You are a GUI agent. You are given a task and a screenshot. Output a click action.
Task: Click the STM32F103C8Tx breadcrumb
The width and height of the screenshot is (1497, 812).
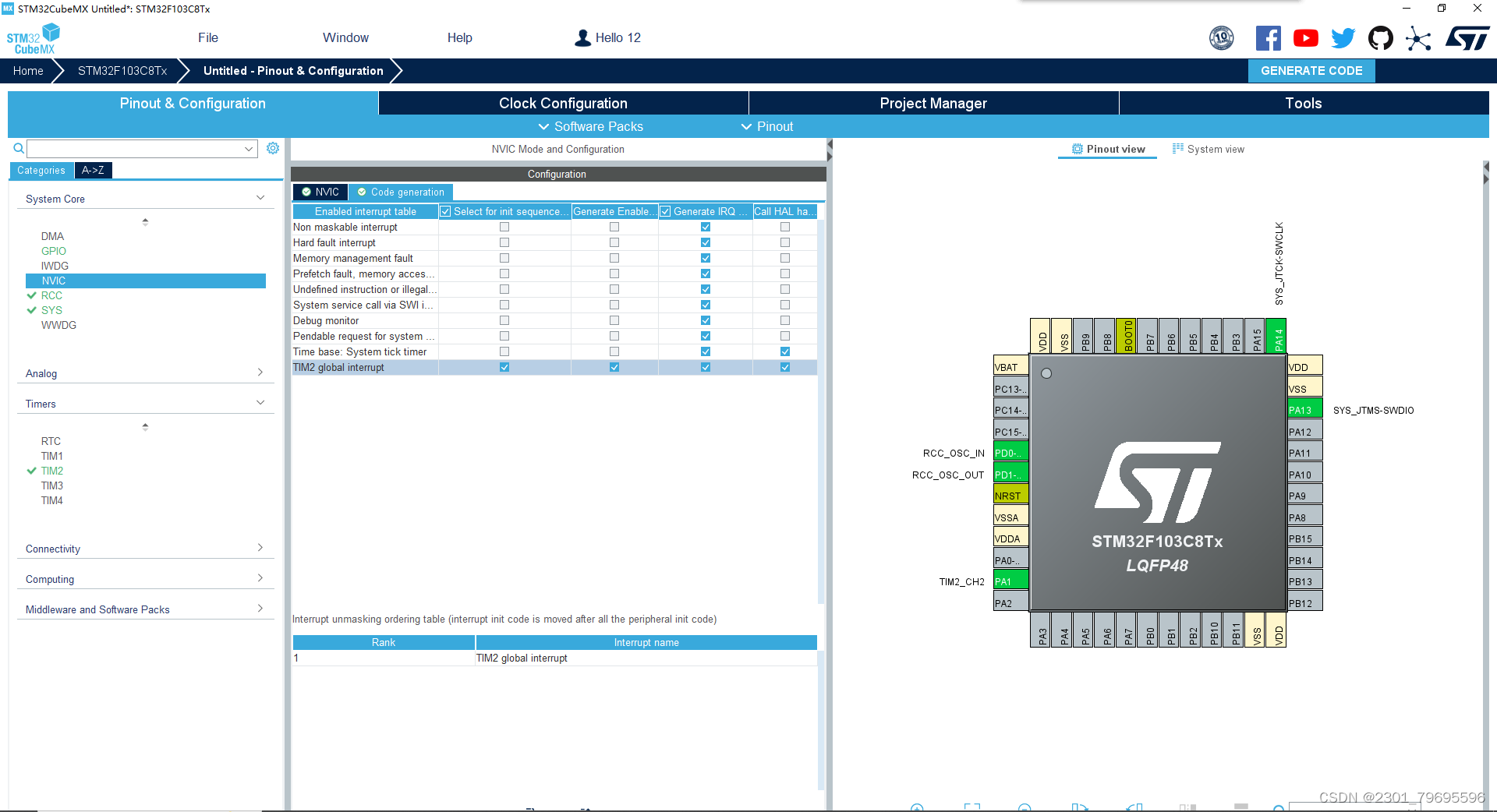point(122,70)
